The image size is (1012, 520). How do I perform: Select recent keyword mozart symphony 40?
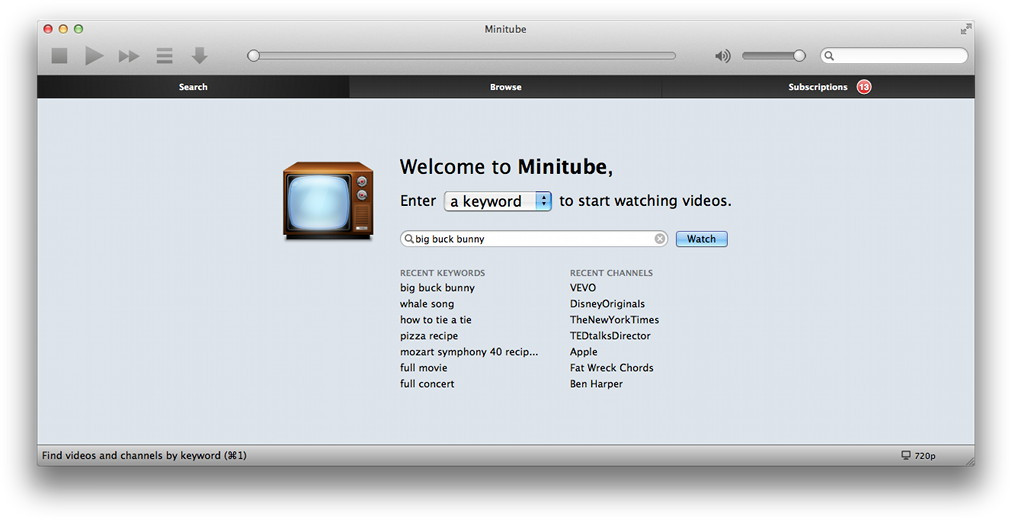pos(469,352)
